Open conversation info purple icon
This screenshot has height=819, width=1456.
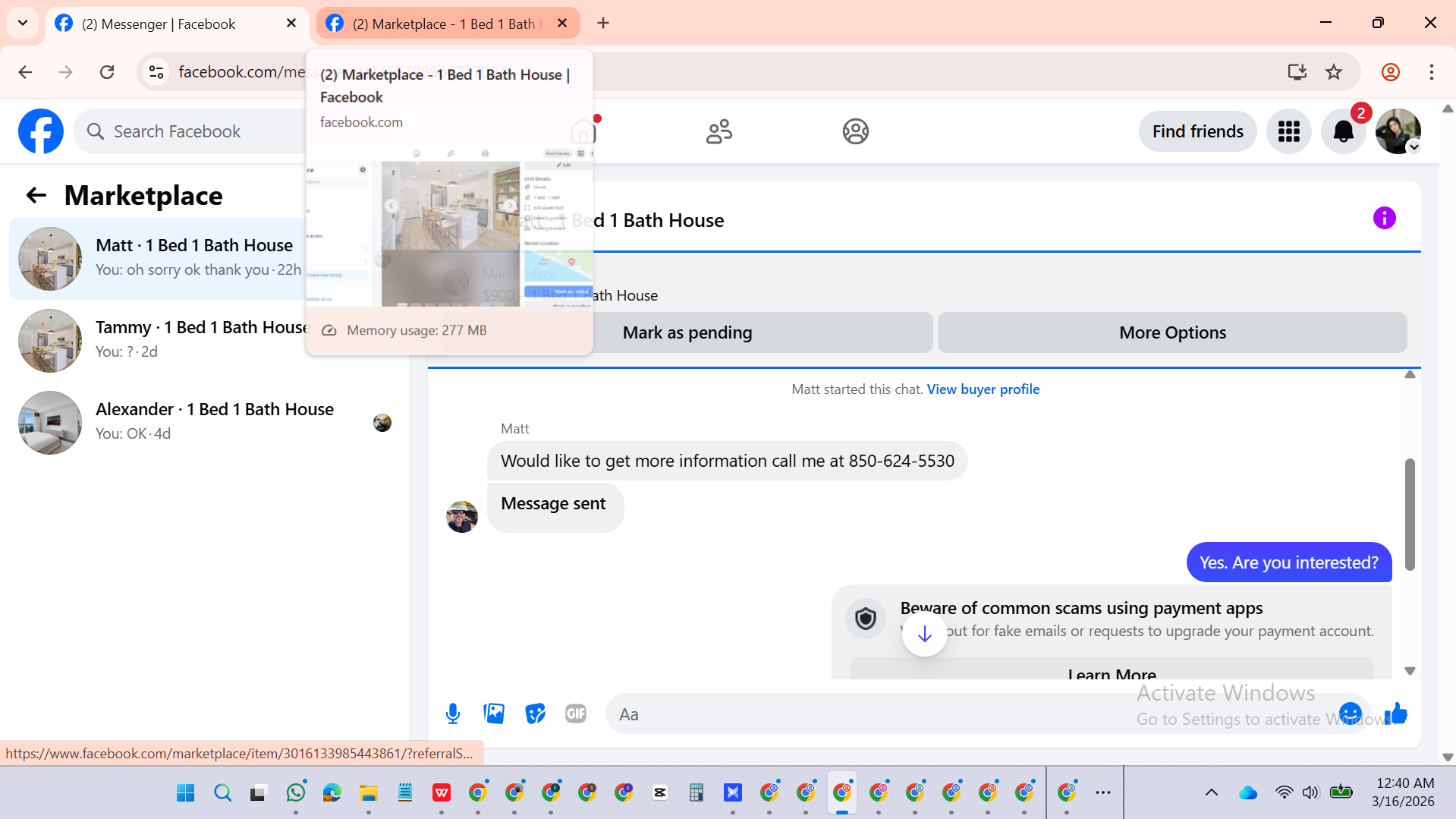[1384, 219]
